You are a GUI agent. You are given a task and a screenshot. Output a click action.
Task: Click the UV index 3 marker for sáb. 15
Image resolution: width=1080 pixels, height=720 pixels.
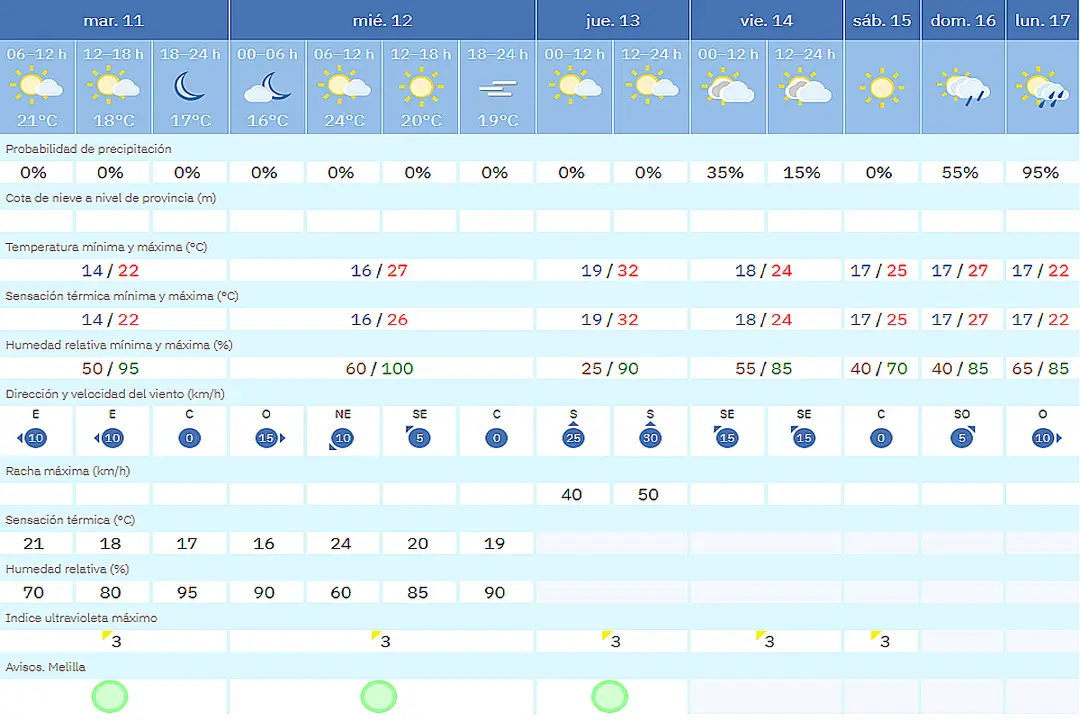click(881, 640)
